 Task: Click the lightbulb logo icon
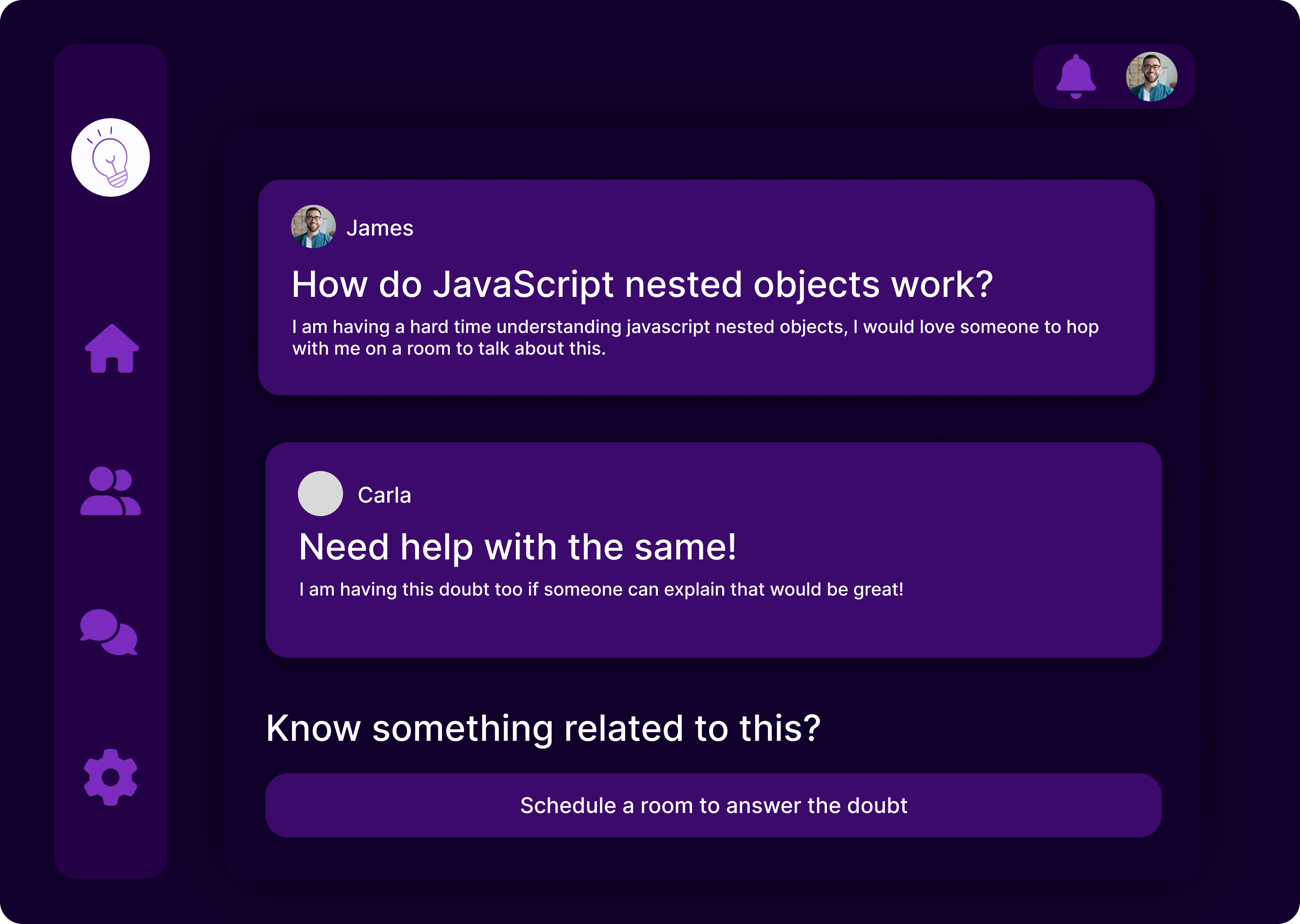(x=111, y=157)
